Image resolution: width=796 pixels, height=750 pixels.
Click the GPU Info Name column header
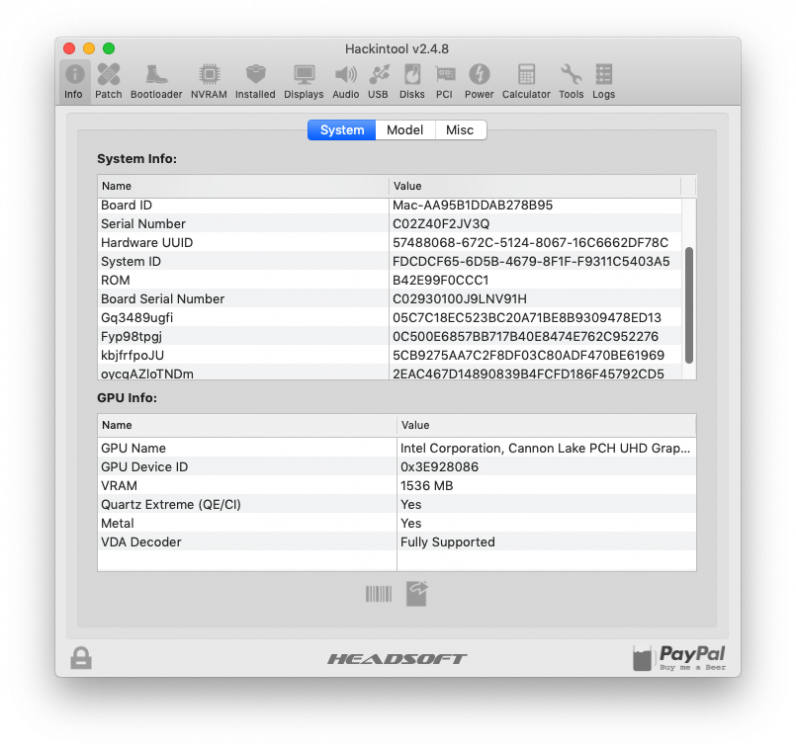[247, 426]
